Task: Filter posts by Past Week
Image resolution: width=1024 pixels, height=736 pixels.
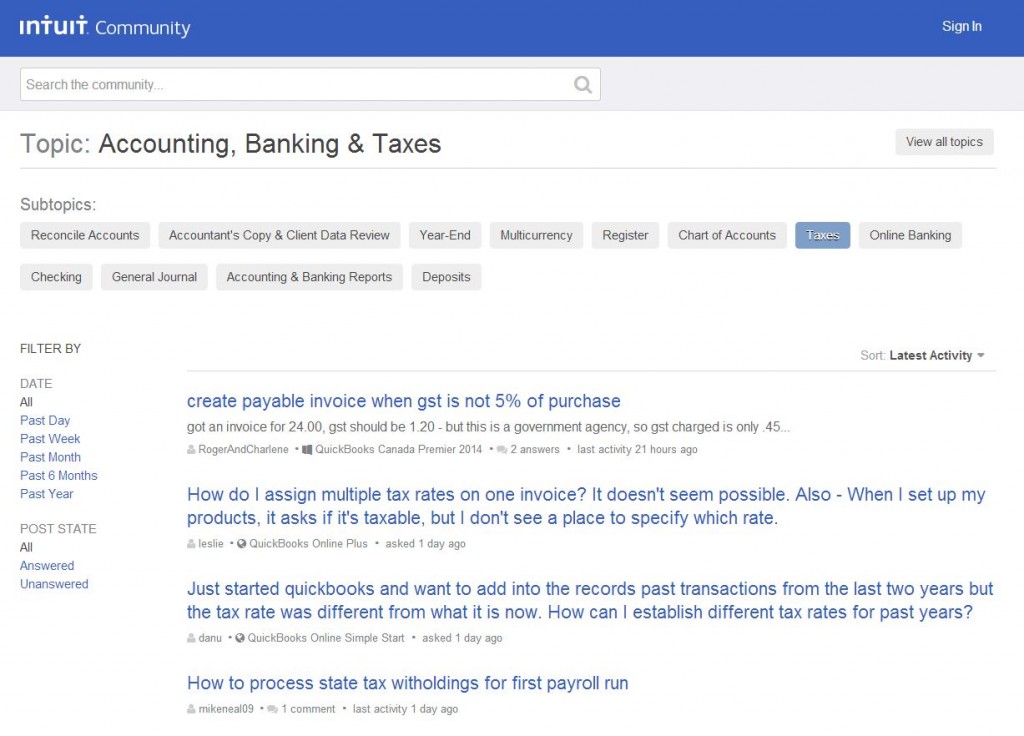Action: click(50, 439)
